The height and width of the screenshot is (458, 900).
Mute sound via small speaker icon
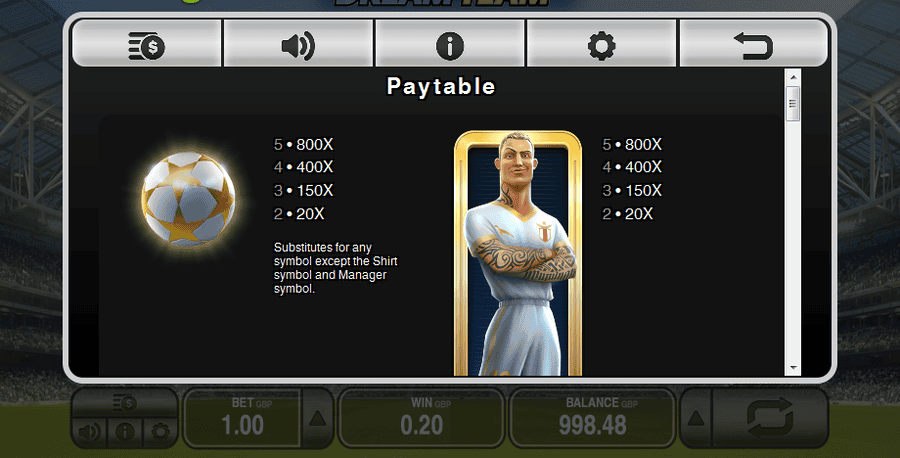pyautogui.click(x=90, y=432)
